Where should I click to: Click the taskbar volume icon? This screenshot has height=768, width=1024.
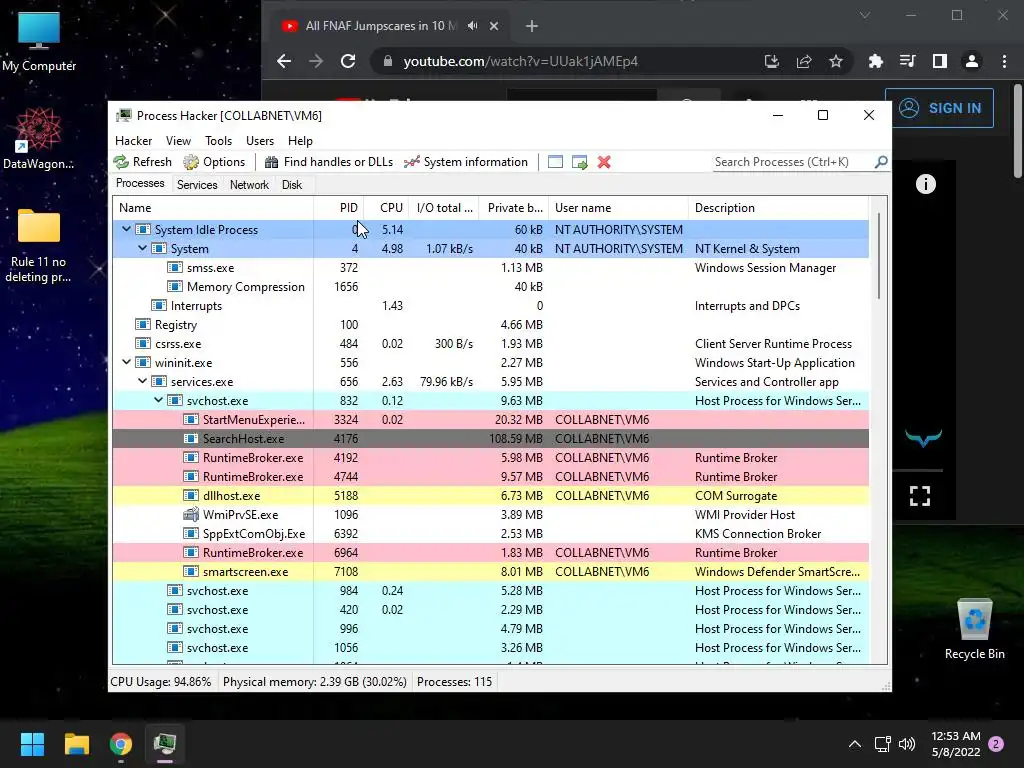click(906, 744)
